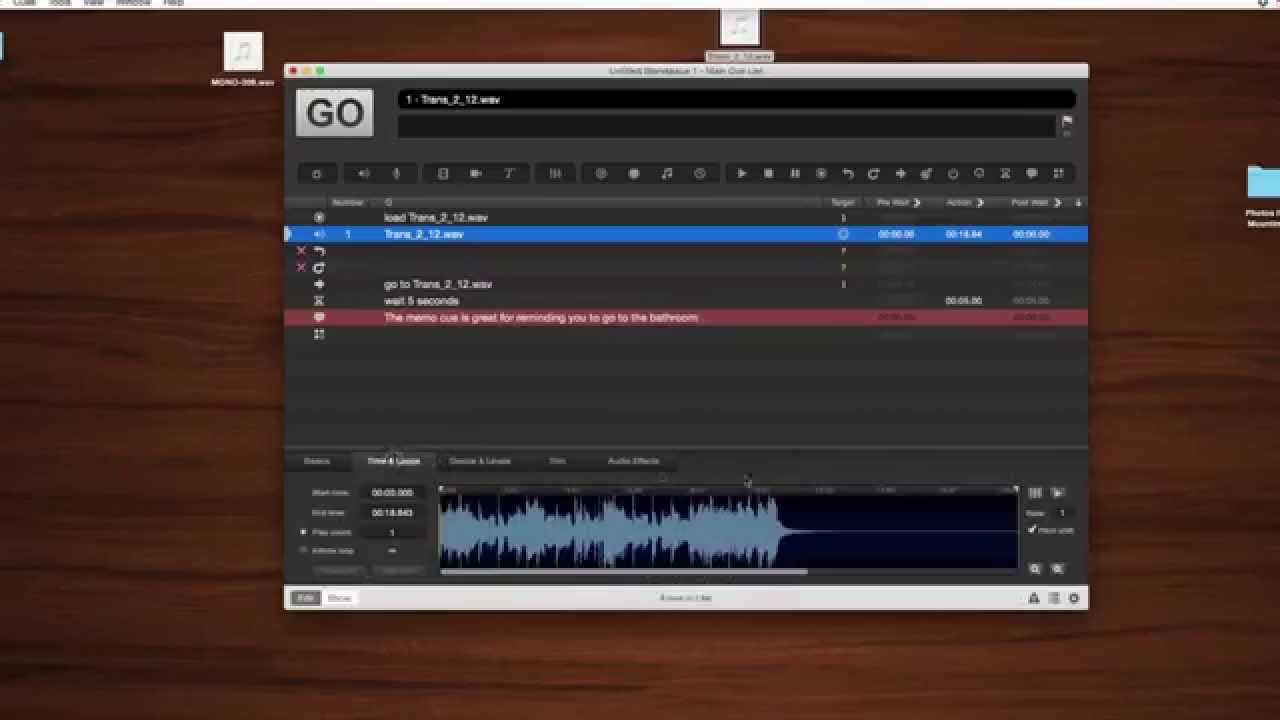Click the cue name field '1 - Trans_2_12.wav'

[737, 100]
